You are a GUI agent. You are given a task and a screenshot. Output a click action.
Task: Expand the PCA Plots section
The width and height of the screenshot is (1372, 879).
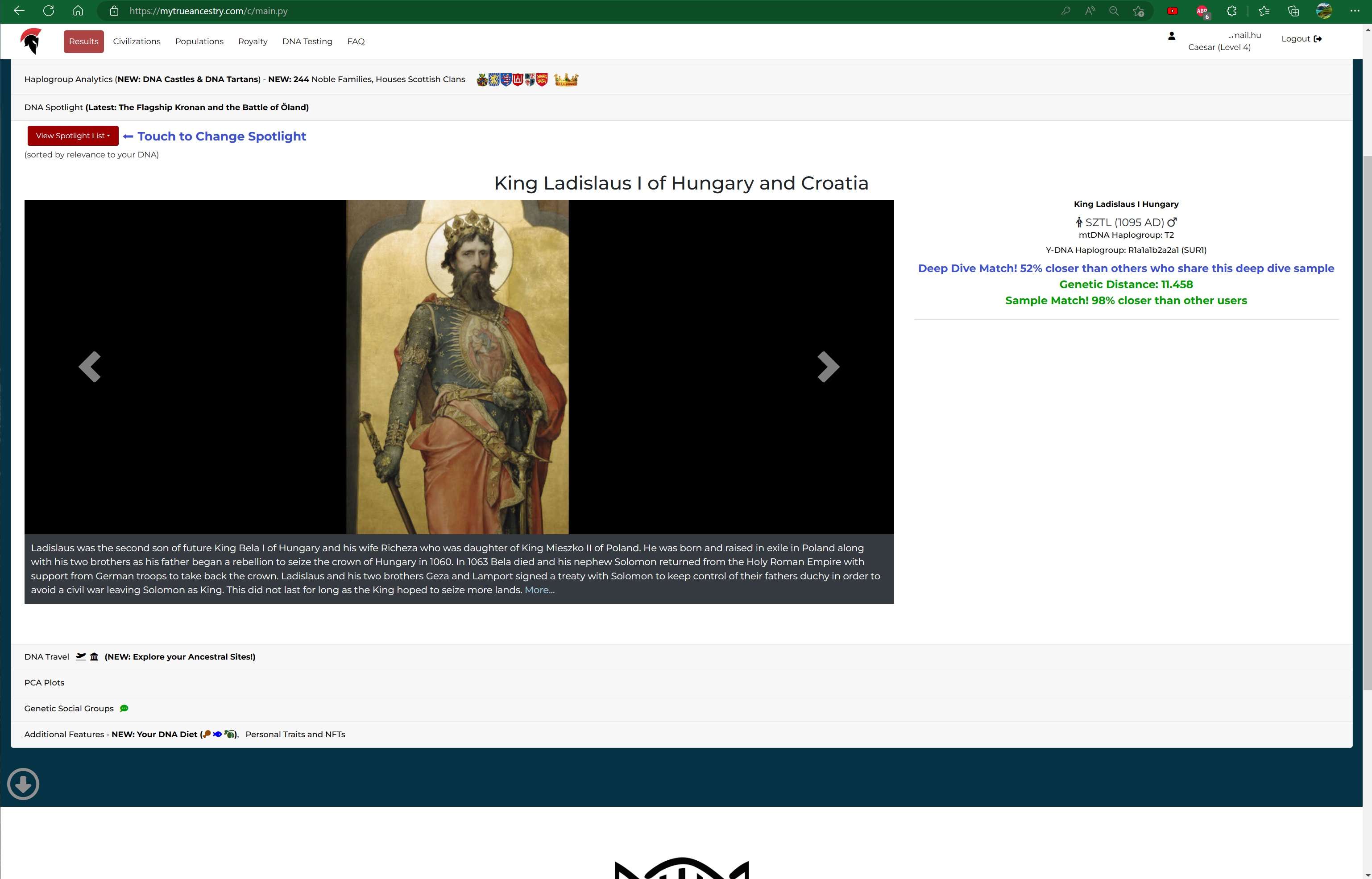(x=681, y=683)
